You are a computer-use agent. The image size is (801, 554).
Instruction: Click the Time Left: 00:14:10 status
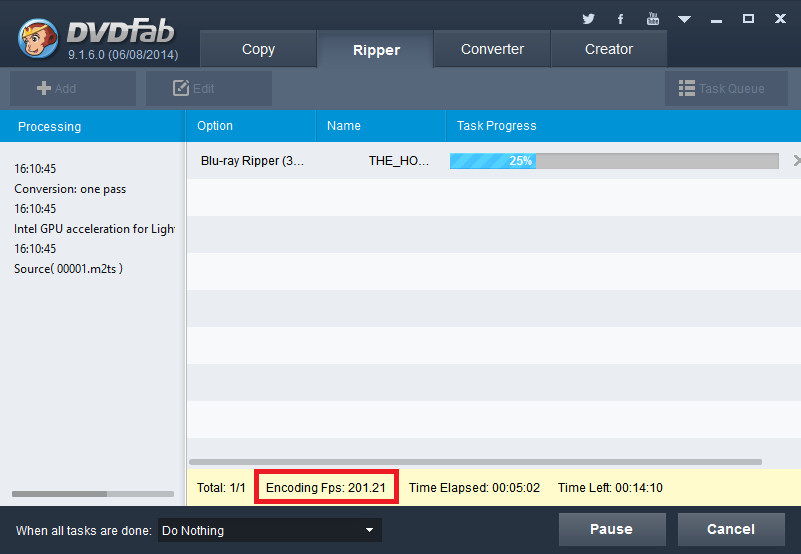coord(610,488)
